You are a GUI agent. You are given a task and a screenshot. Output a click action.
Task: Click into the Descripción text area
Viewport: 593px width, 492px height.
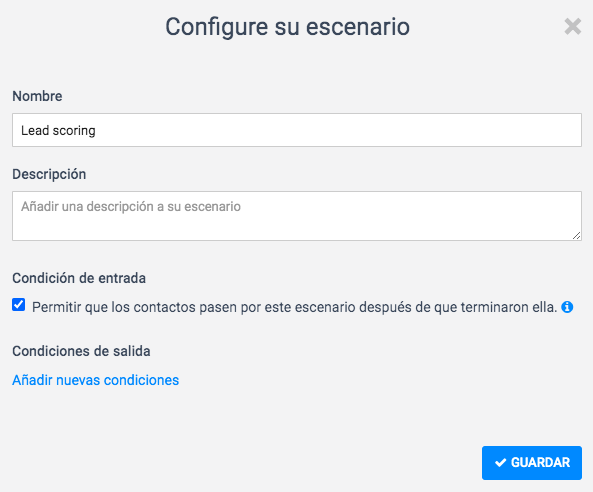(297, 216)
